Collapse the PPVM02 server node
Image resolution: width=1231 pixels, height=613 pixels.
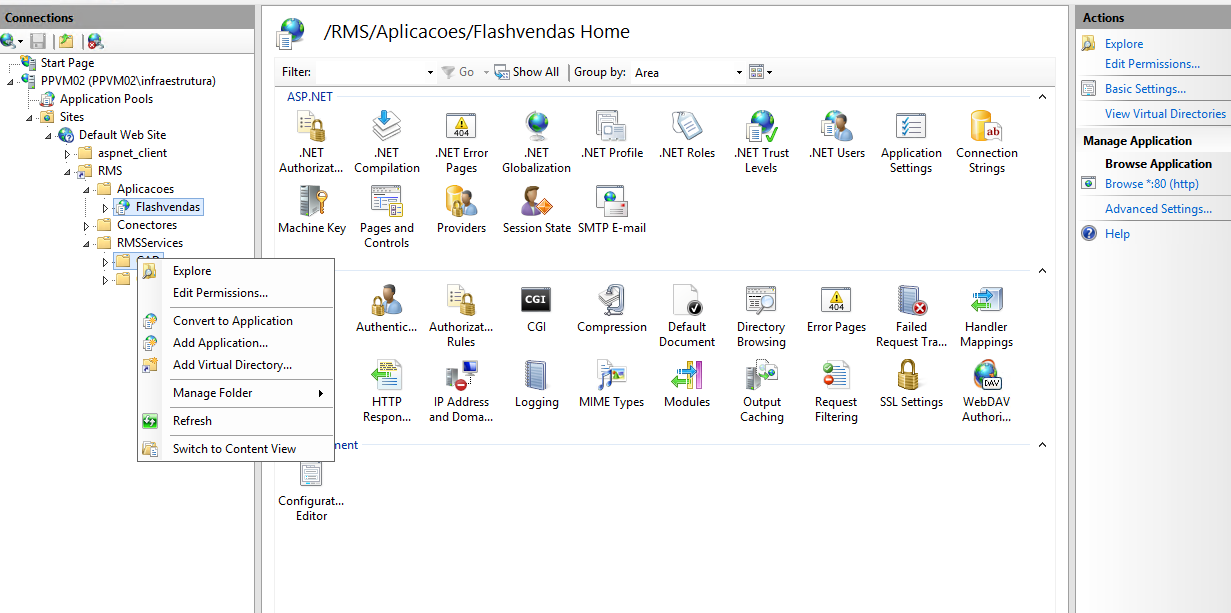[10, 81]
